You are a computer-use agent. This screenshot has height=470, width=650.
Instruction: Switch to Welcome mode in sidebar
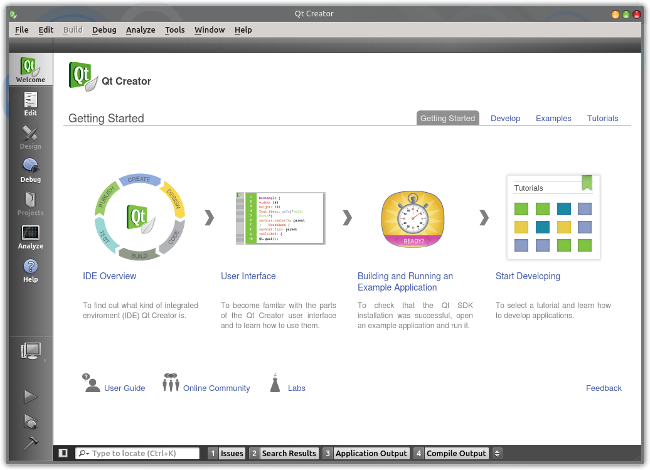(x=31, y=70)
